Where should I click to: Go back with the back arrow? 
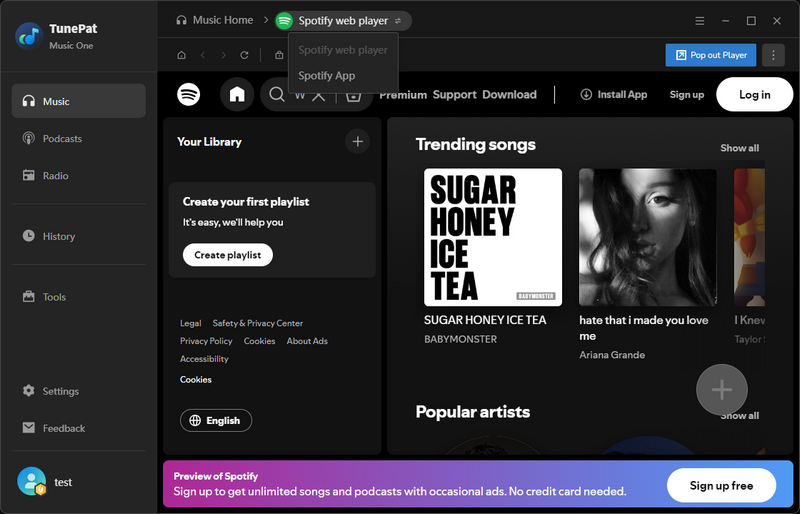(203, 55)
